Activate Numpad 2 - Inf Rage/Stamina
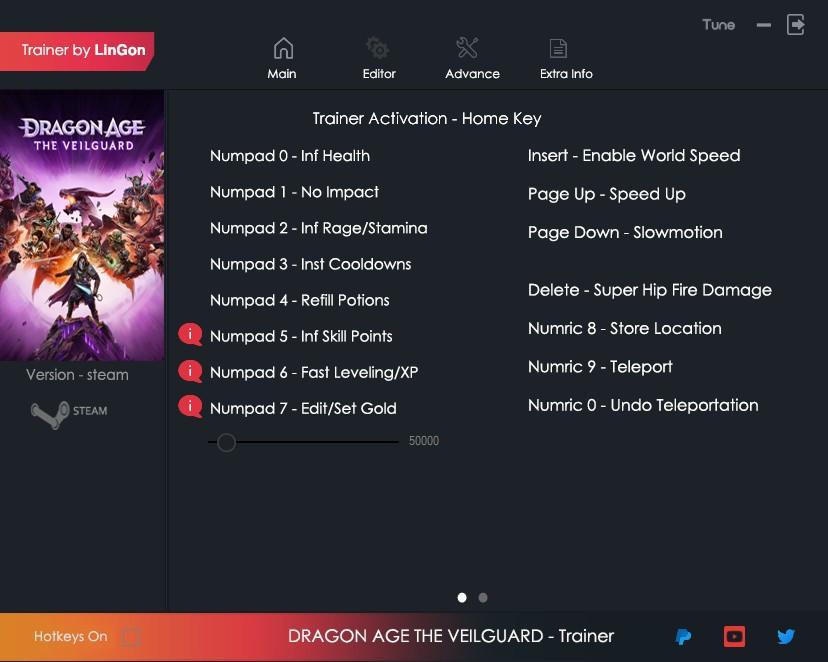 (318, 228)
